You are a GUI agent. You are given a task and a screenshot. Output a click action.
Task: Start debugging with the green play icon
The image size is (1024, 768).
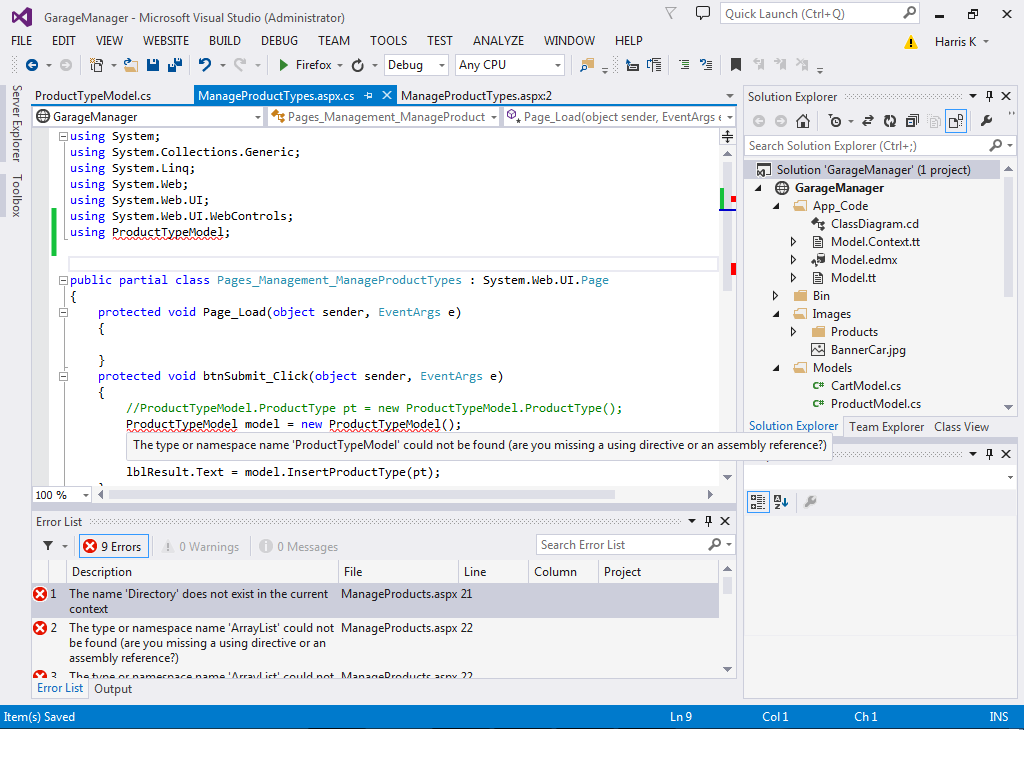tap(284, 65)
